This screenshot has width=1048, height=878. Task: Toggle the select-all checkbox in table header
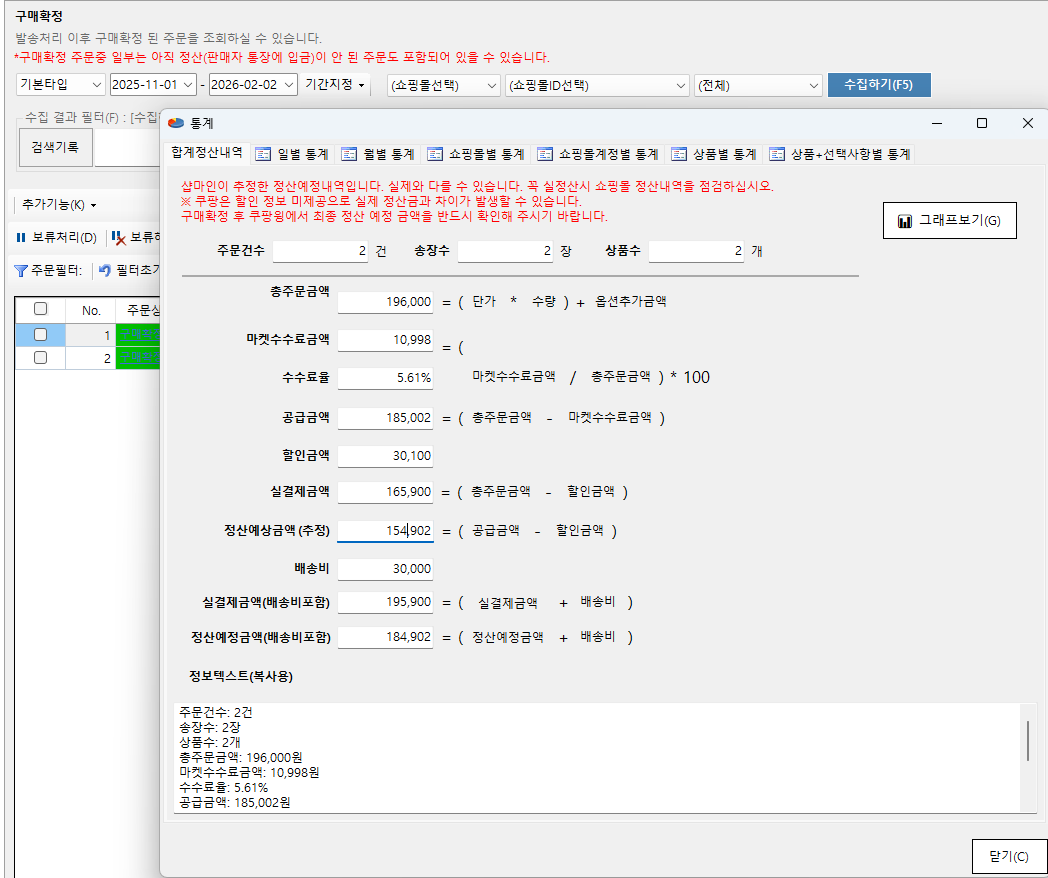click(x=41, y=310)
